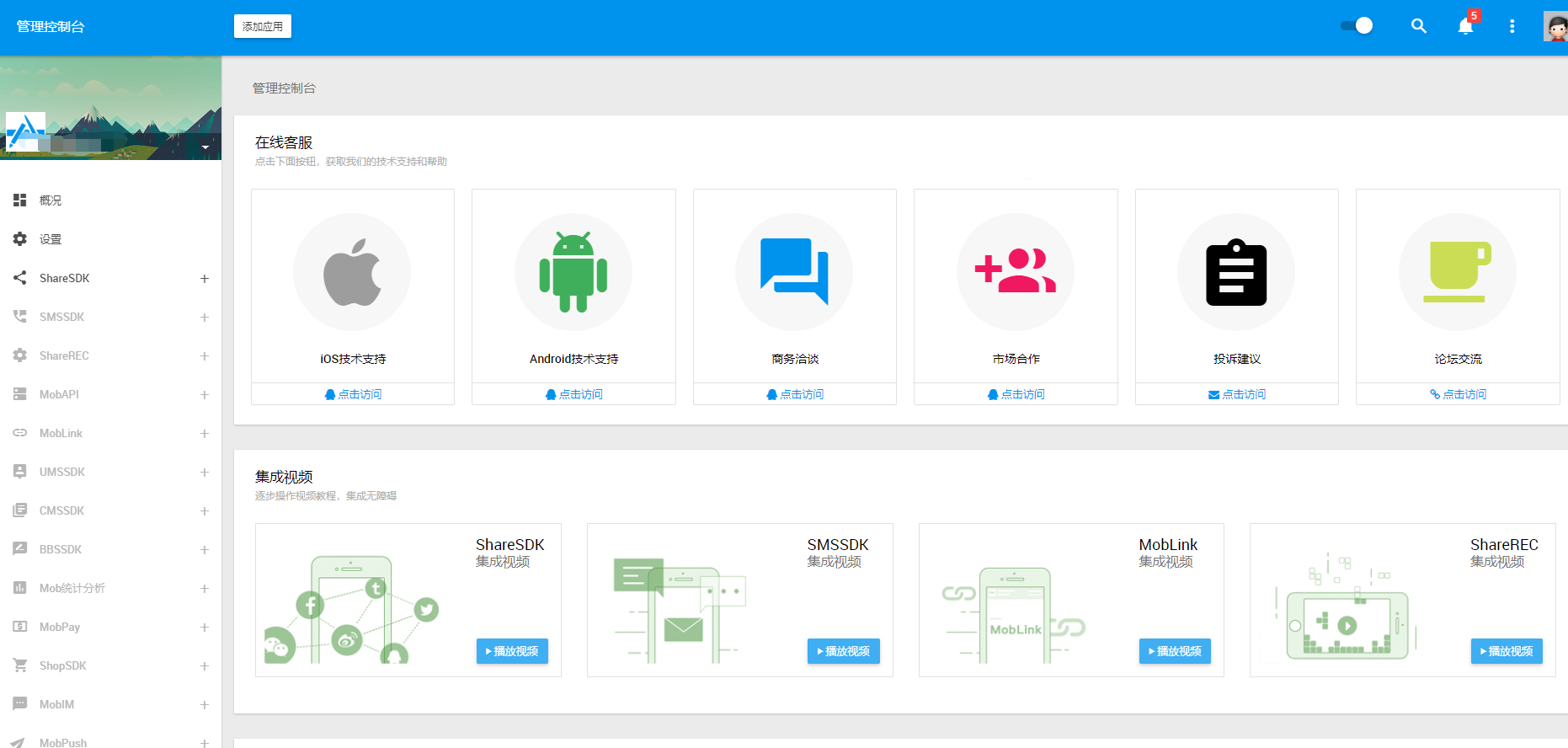Click the user avatar in header
Screen dimensions: 1568x748
coord(1555,26)
